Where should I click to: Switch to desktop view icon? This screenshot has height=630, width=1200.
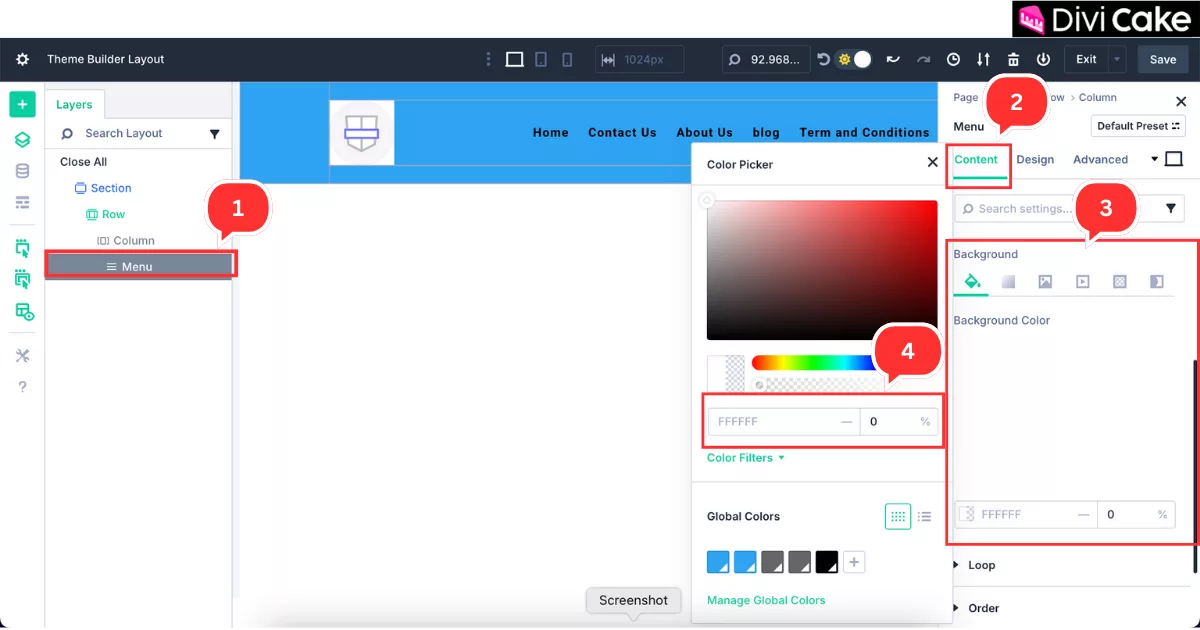[514, 59]
